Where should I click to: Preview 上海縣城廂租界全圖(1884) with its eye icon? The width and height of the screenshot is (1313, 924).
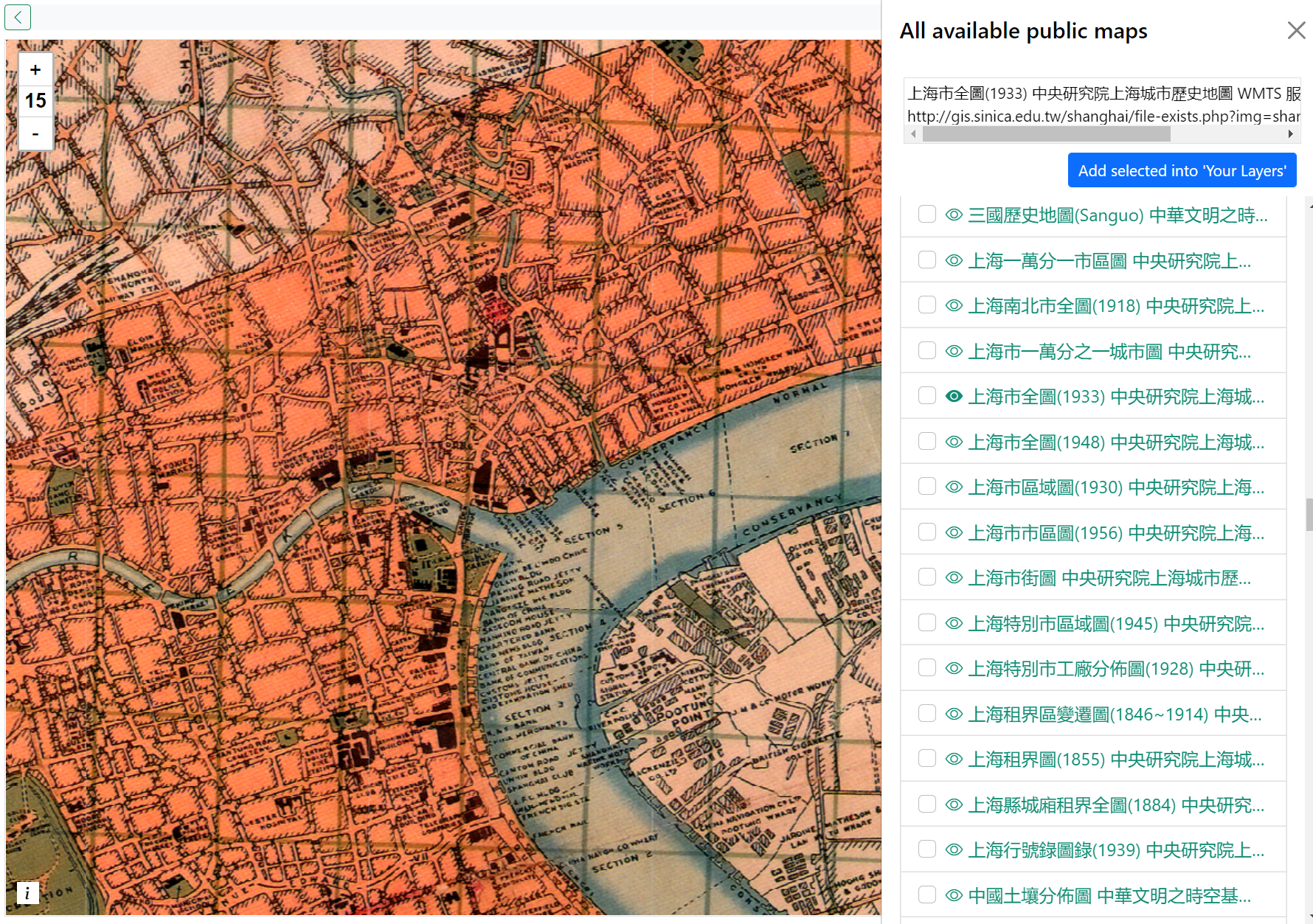click(954, 805)
